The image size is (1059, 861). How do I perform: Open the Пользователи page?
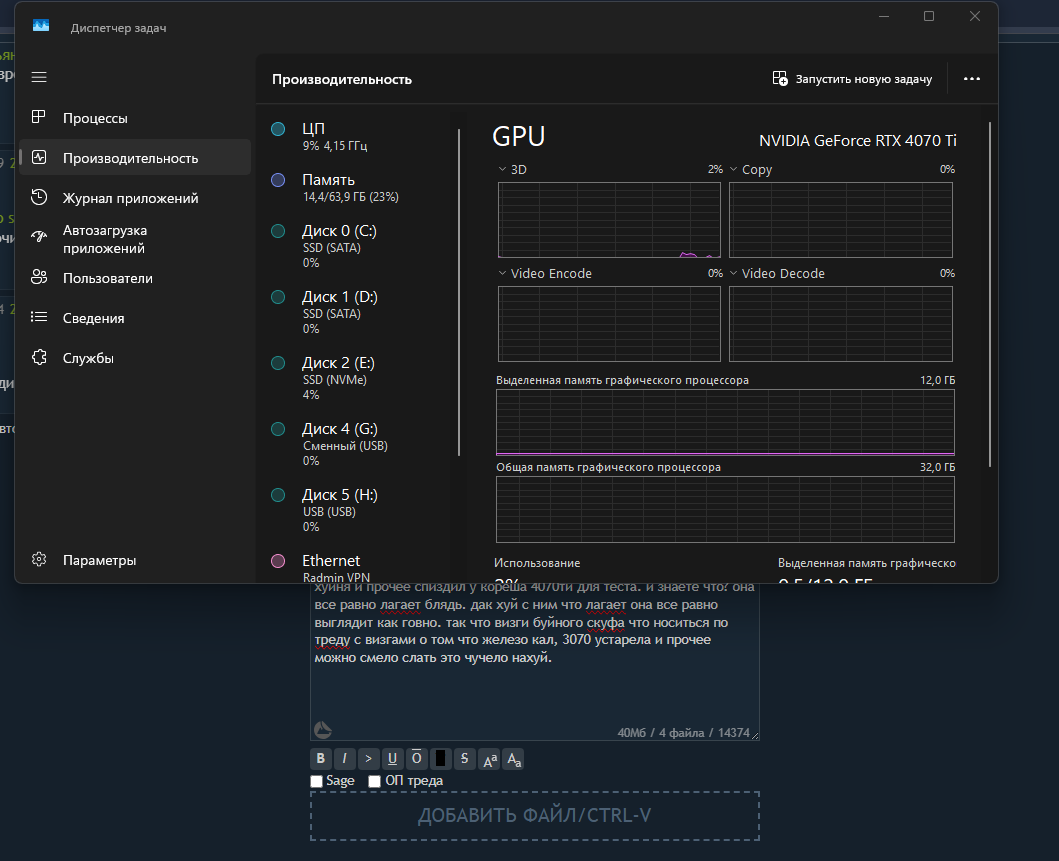[135, 278]
